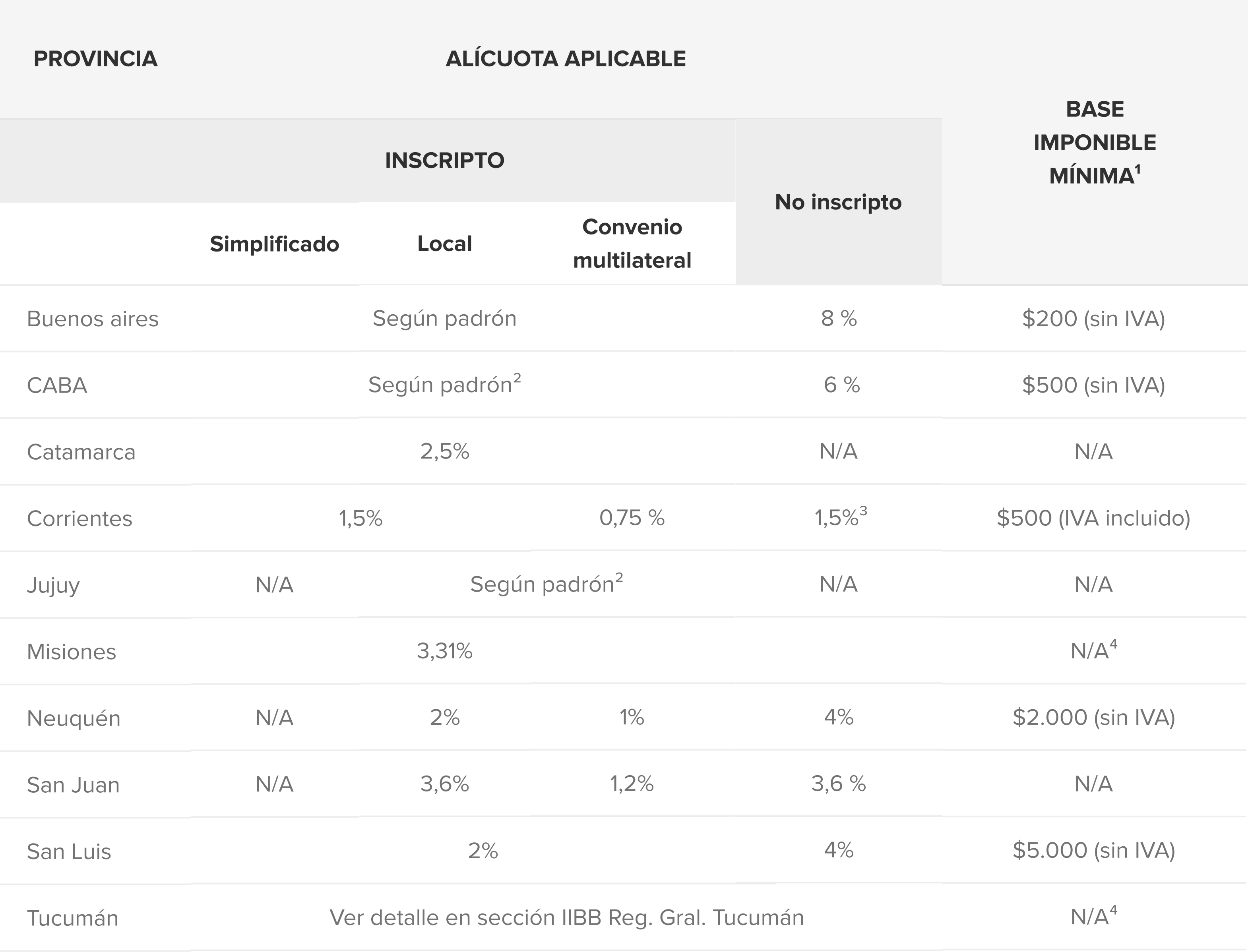Viewport: 1248px width, 952px height.
Task: Select the Buenos aires row label
Action: point(92,319)
